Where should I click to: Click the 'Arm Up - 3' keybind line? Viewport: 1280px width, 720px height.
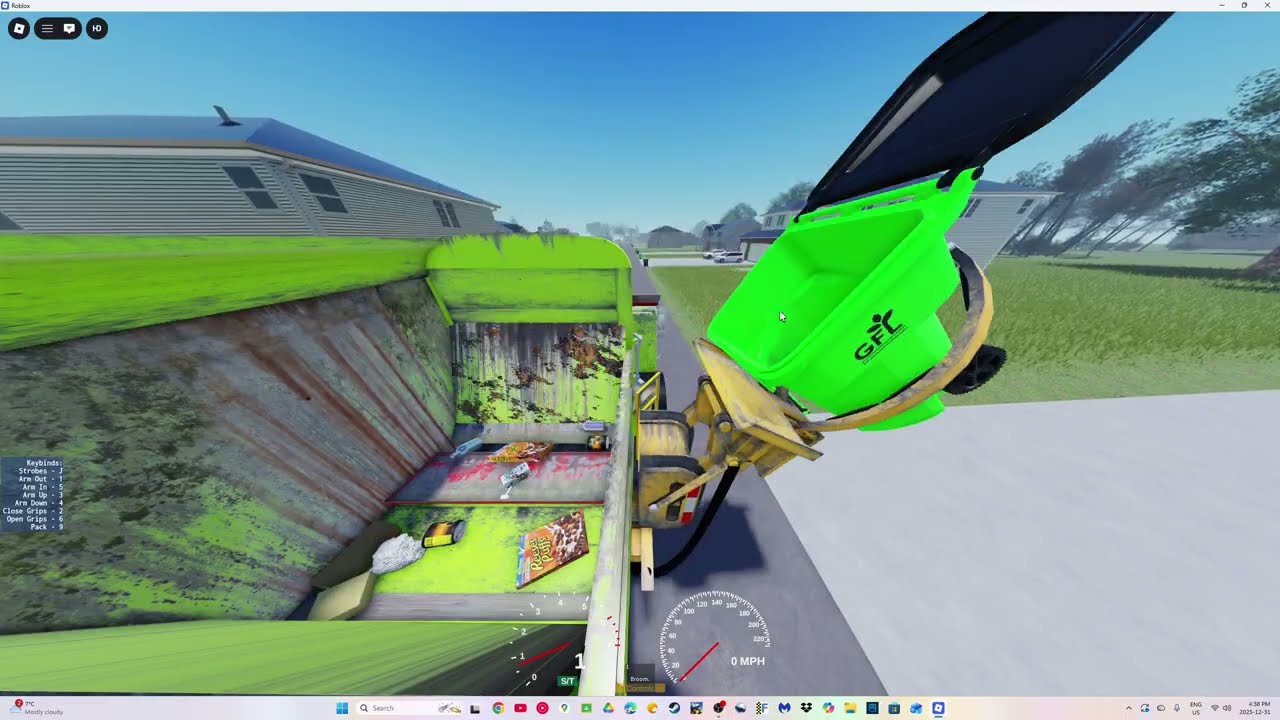coord(42,495)
